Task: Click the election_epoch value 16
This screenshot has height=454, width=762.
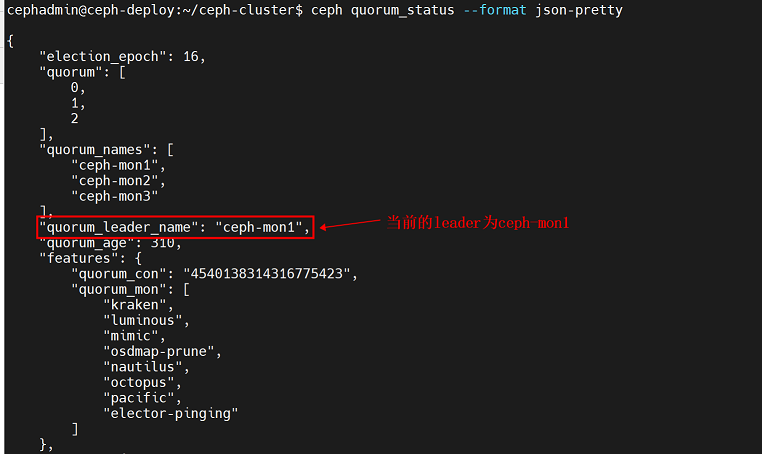Action: [x=193, y=56]
